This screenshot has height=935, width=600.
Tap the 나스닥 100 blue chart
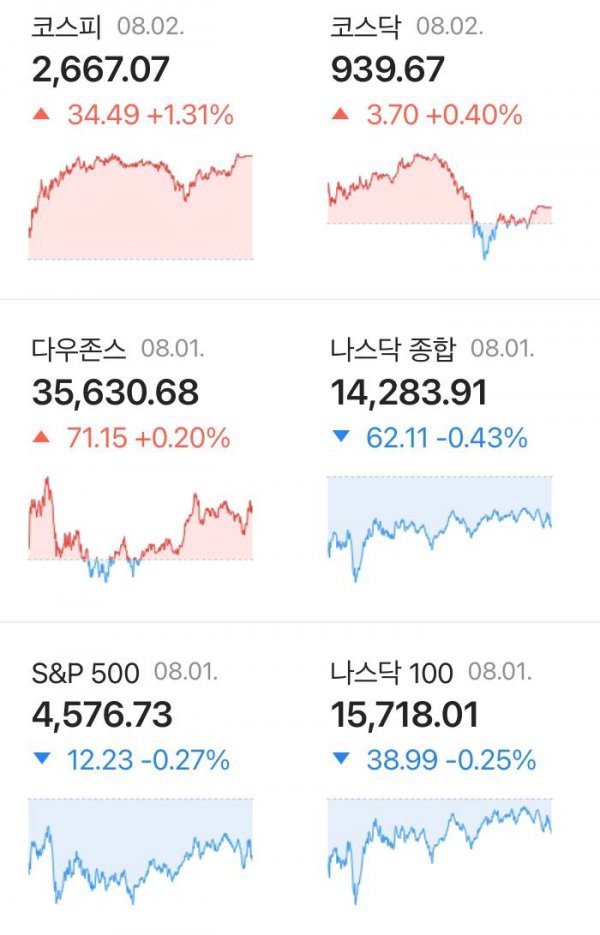(x=440, y=852)
